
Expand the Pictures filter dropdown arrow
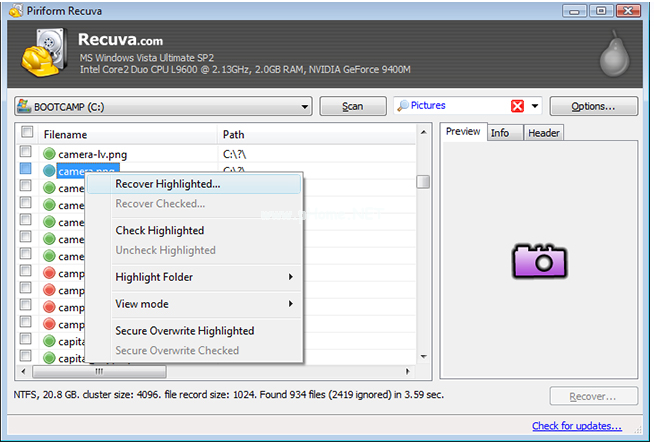535,106
